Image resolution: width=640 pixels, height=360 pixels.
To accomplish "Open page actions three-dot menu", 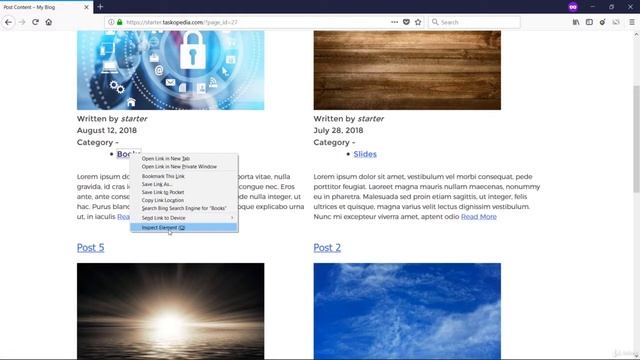I will click(x=394, y=22).
